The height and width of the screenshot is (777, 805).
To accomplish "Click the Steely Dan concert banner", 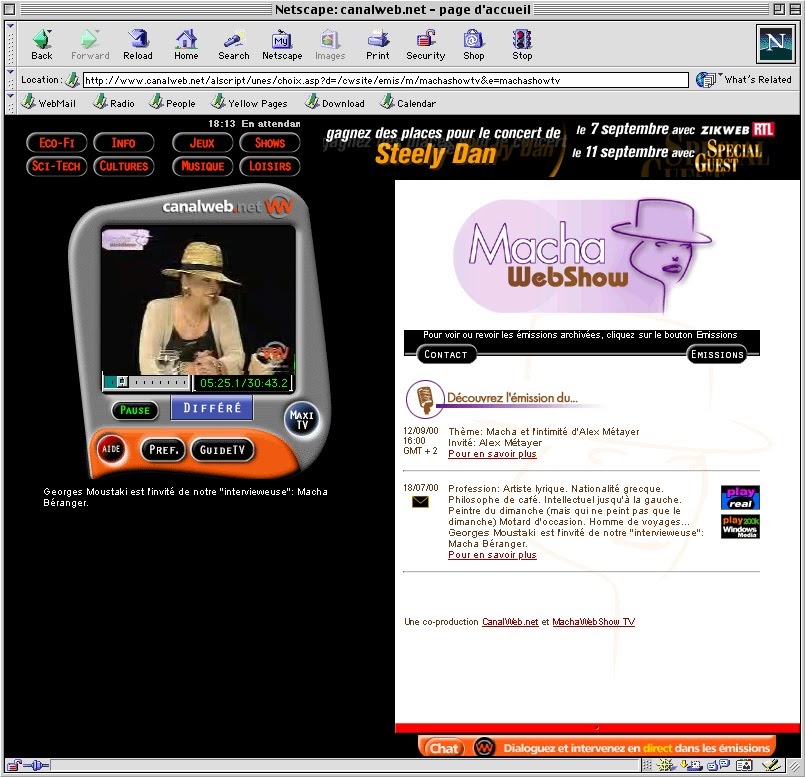I will (x=548, y=148).
